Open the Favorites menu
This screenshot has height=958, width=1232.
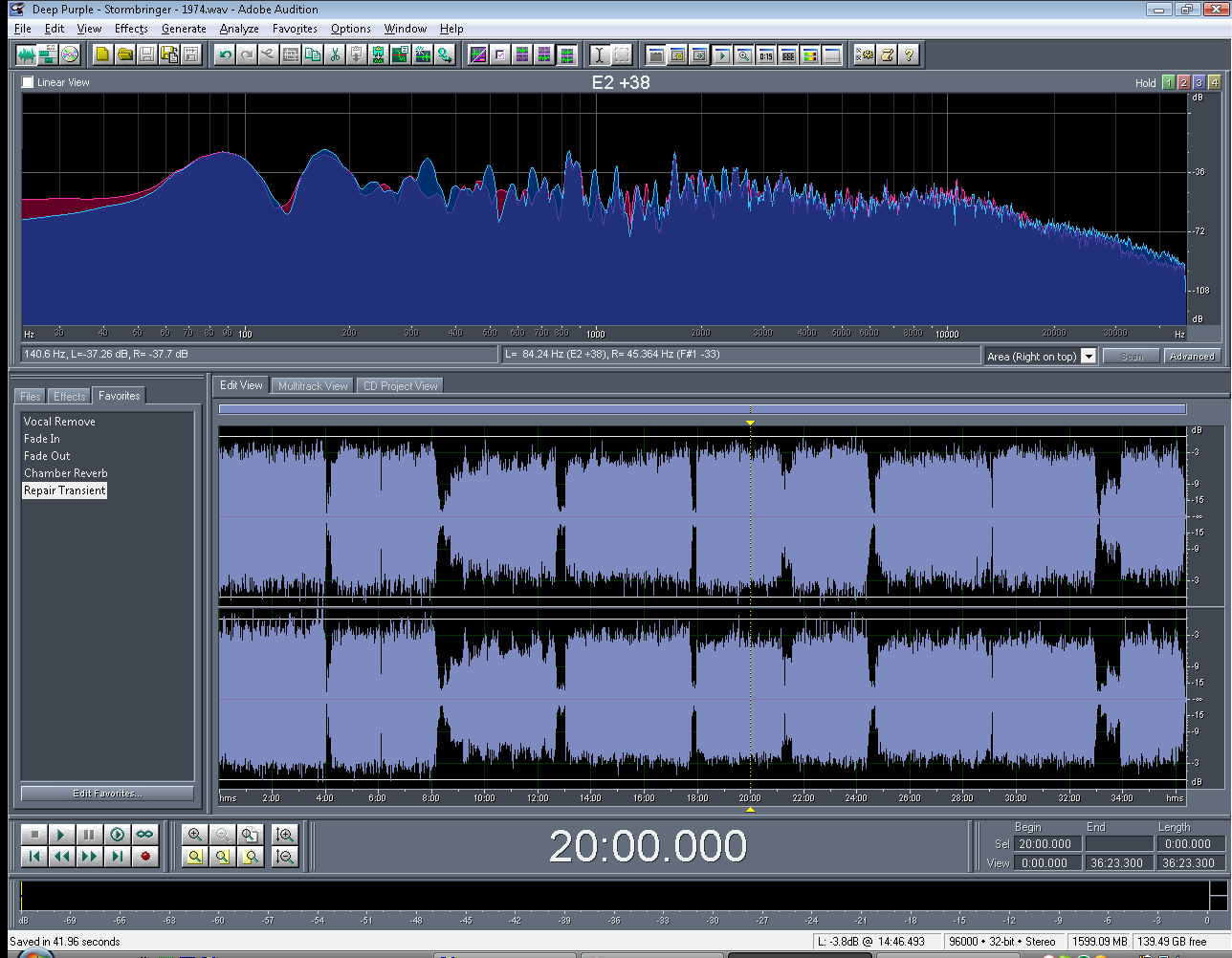click(x=295, y=29)
